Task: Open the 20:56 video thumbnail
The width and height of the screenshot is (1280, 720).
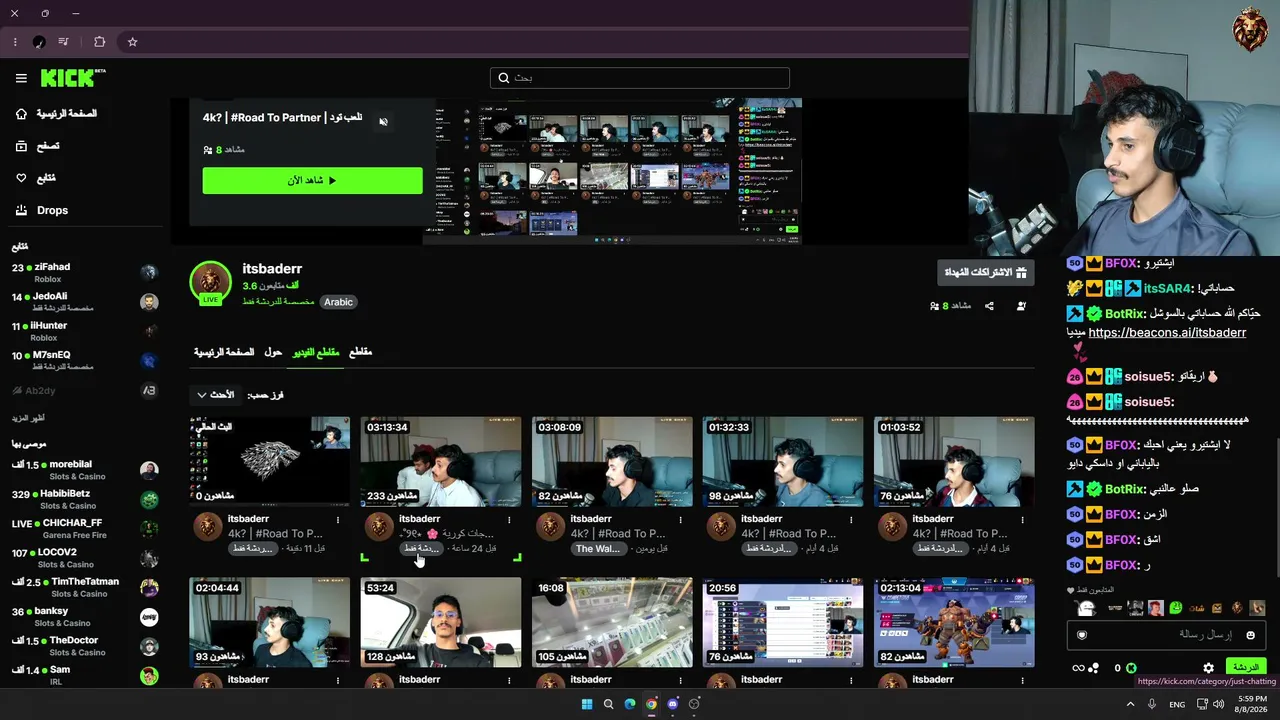Action: (x=783, y=622)
